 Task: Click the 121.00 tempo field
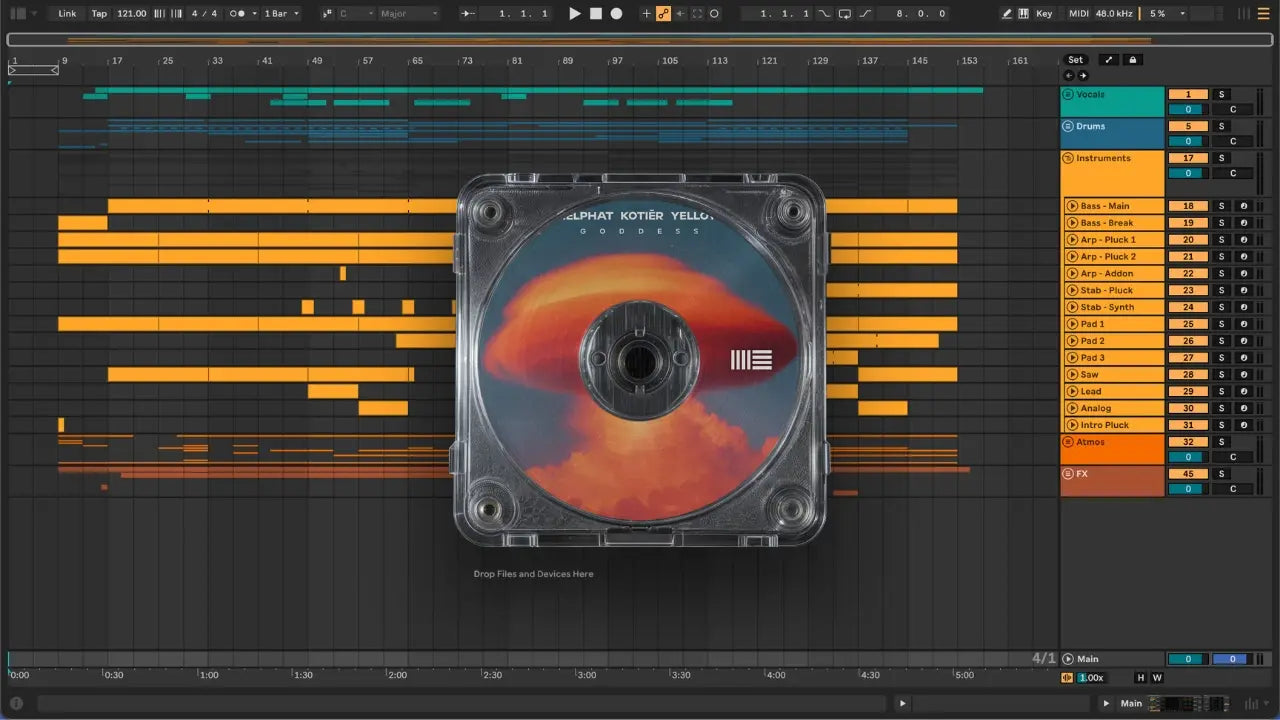pyautogui.click(x=131, y=14)
